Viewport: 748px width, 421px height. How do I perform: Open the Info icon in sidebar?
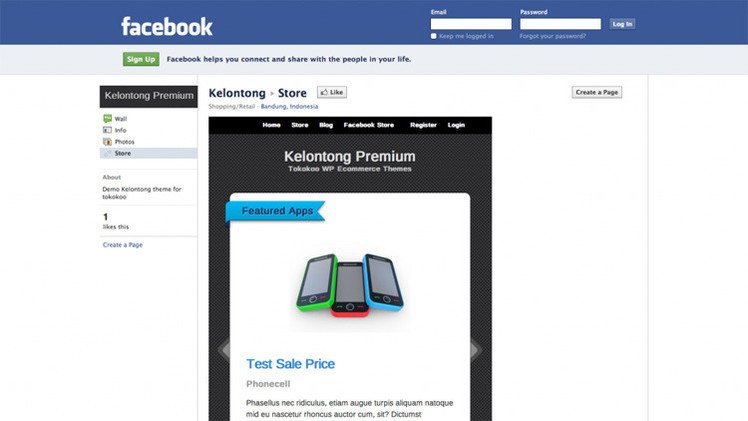107,130
